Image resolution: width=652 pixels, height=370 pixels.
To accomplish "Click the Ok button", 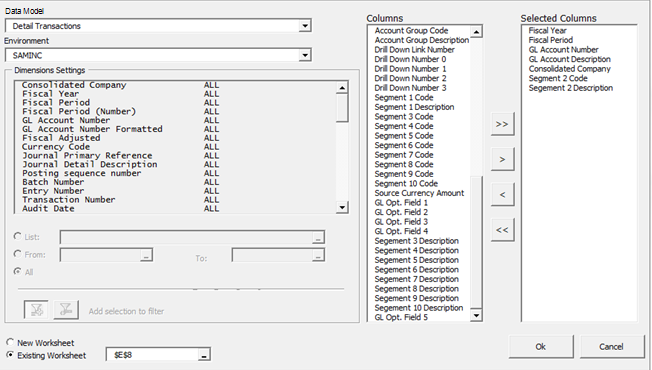I will 541,346.
